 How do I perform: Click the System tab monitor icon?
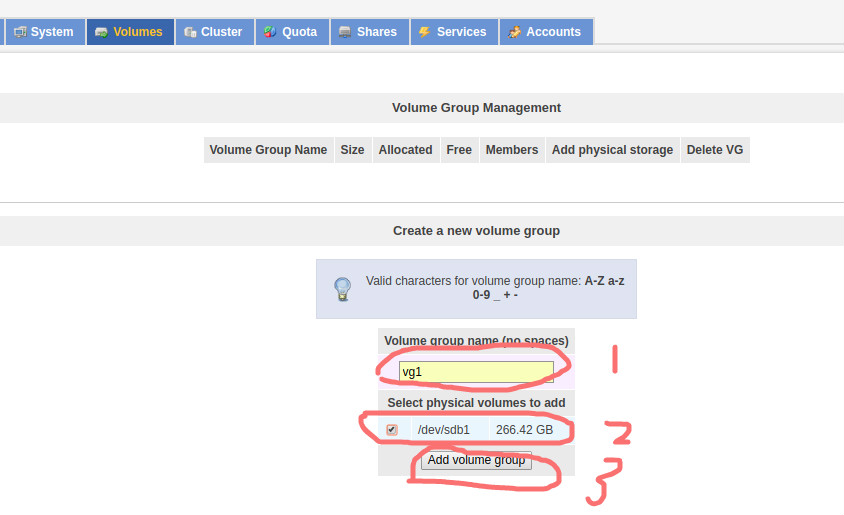(x=20, y=32)
